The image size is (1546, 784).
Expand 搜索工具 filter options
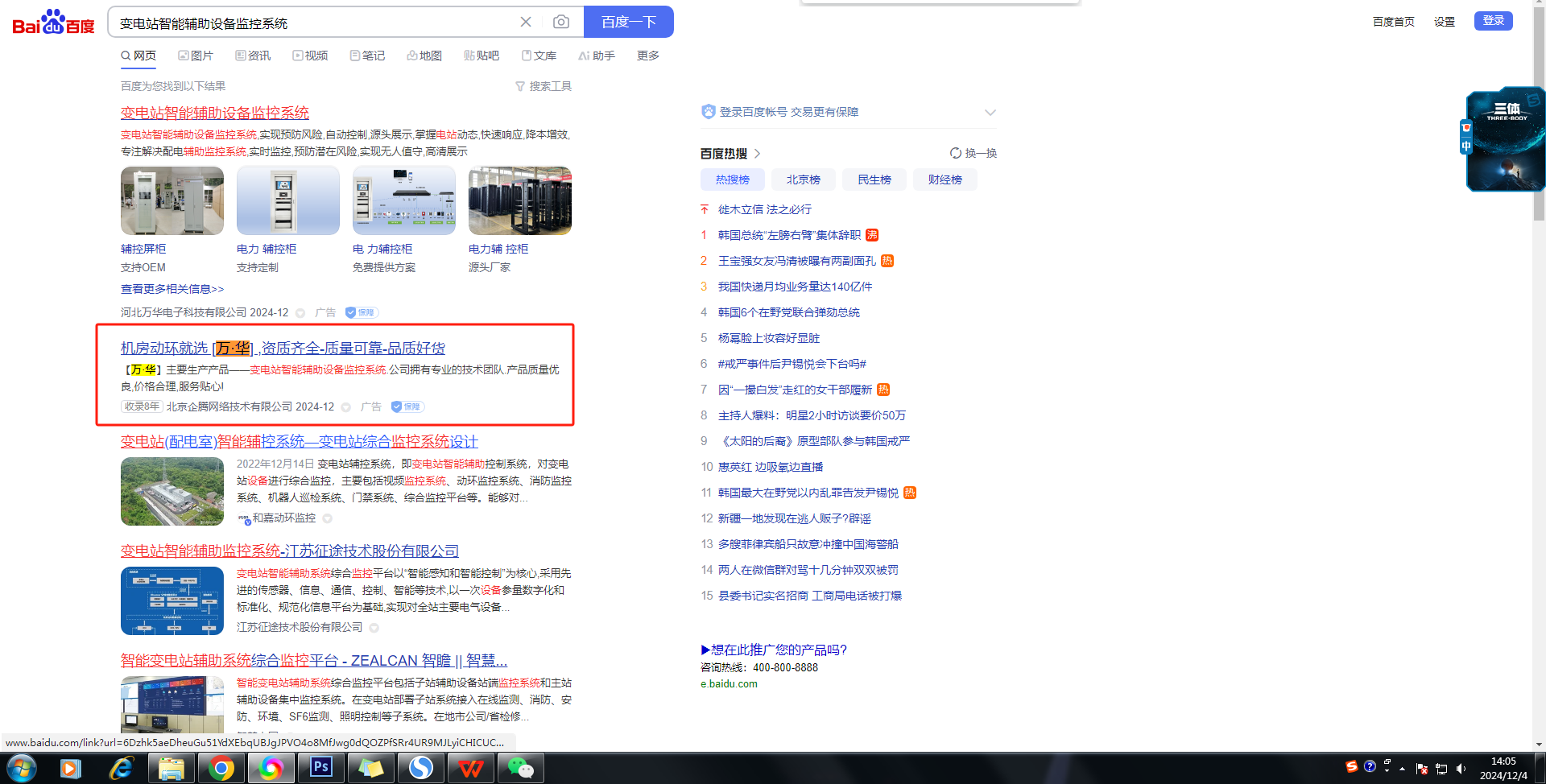point(544,86)
